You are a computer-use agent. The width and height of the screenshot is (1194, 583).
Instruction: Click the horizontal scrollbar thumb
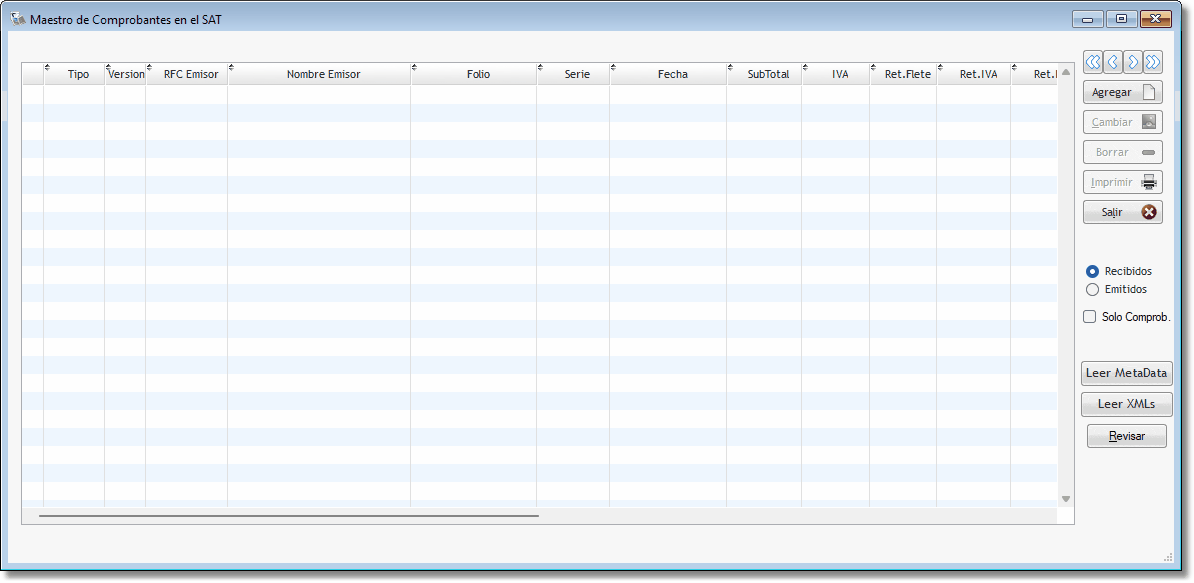pos(289,516)
